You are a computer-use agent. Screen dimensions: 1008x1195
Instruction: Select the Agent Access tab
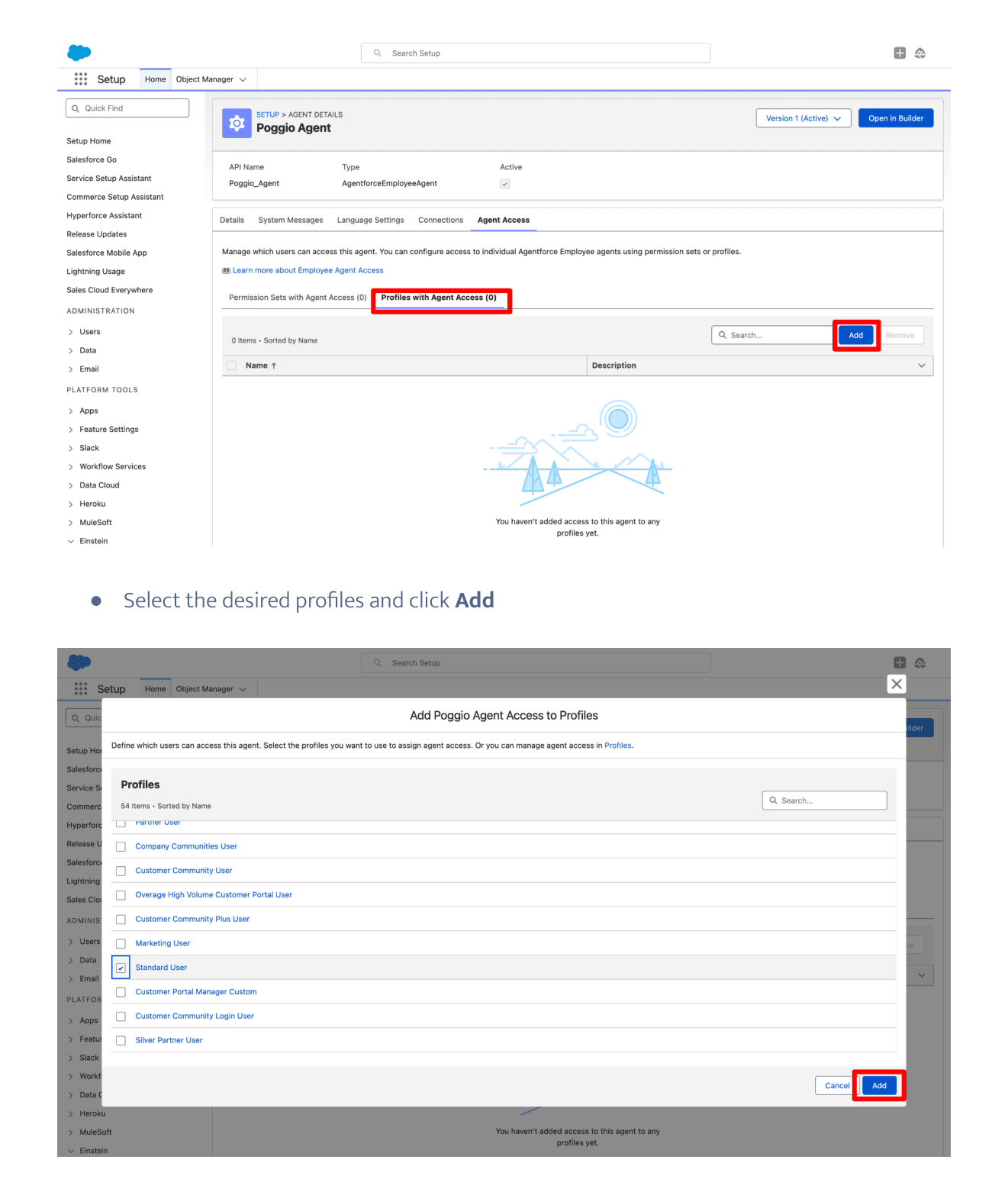click(x=504, y=220)
